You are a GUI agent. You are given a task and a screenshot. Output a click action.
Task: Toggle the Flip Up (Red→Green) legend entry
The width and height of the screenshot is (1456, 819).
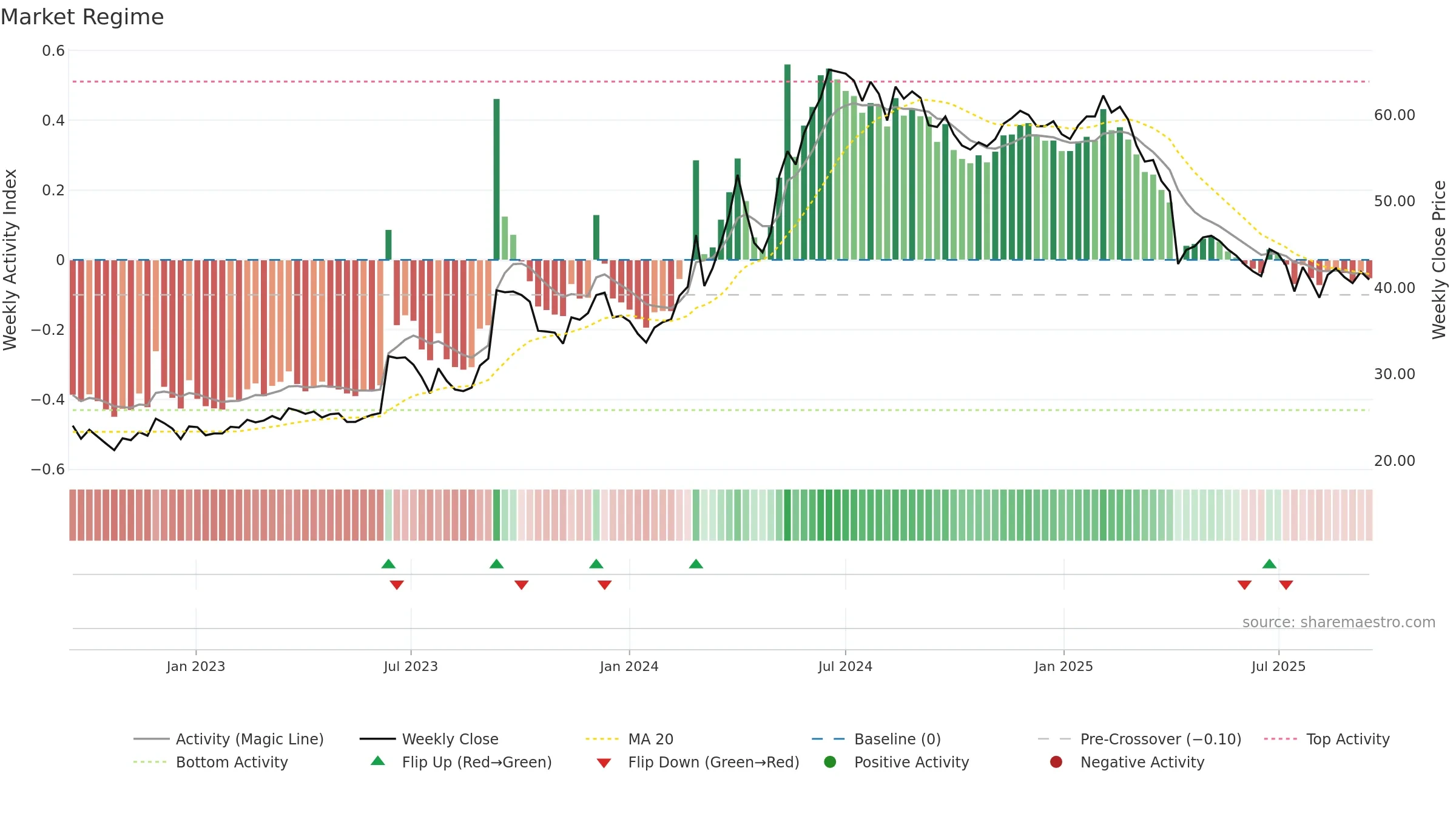pos(461,762)
